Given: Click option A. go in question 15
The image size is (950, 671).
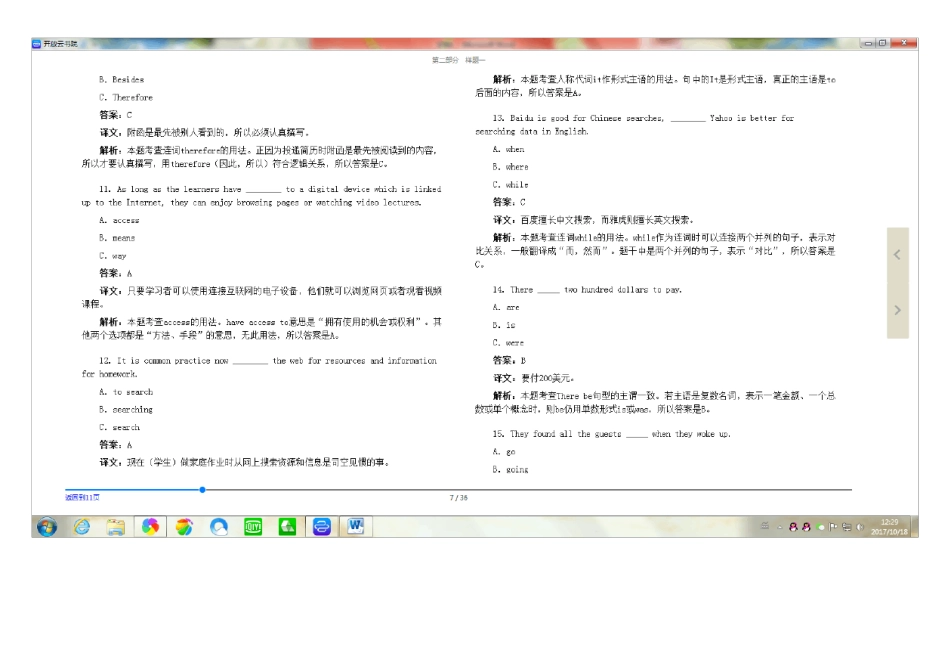Looking at the screenshot, I should click(504, 451).
